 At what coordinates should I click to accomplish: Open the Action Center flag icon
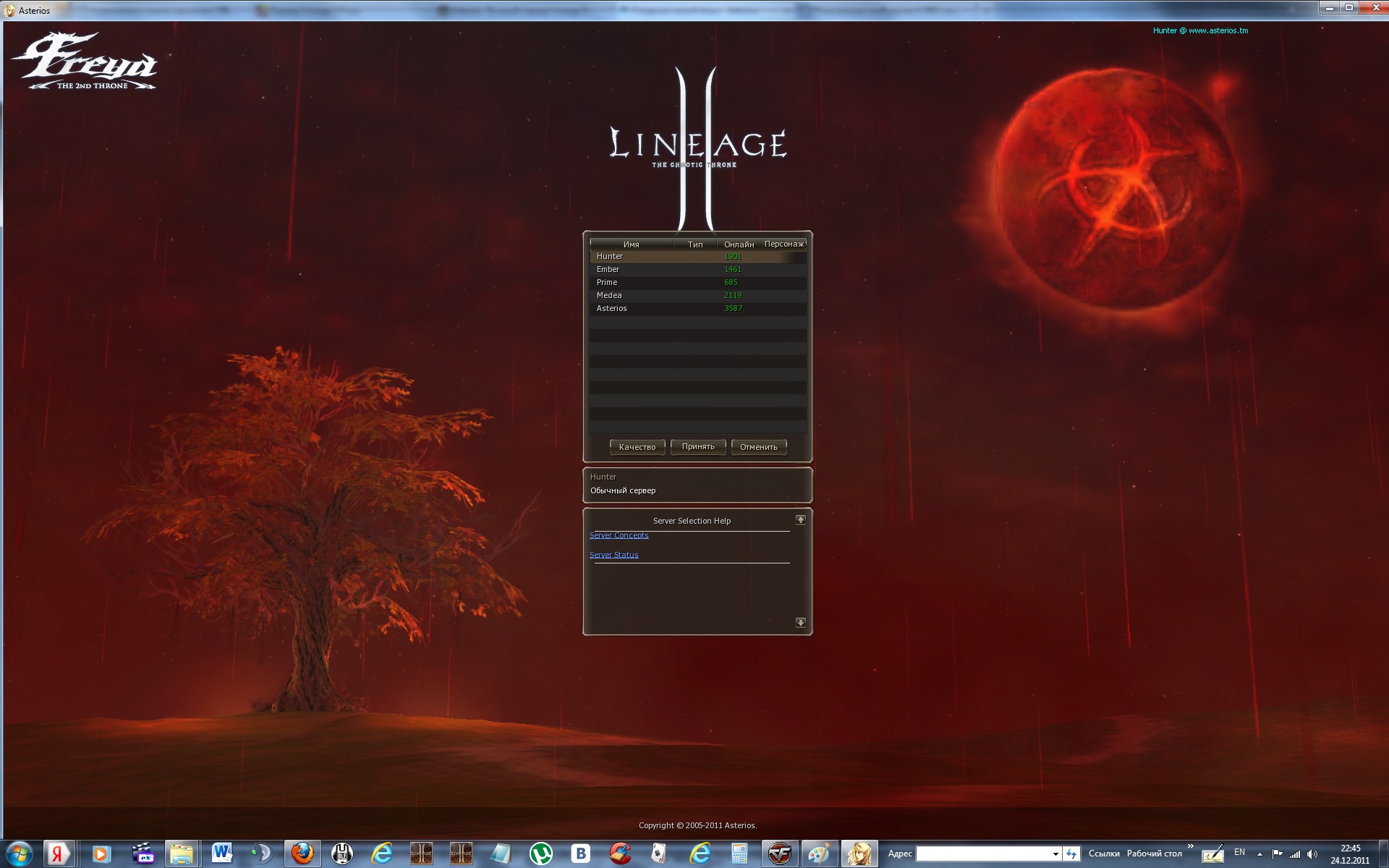[1277, 854]
